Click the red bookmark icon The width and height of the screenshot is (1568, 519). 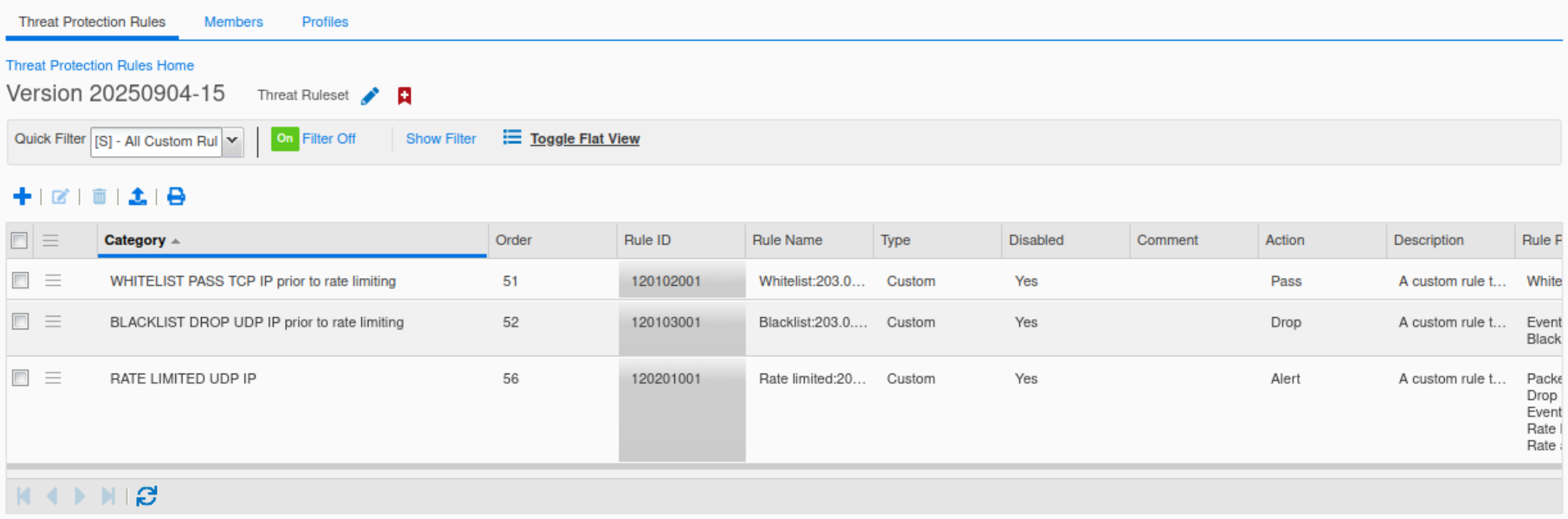[x=404, y=96]
